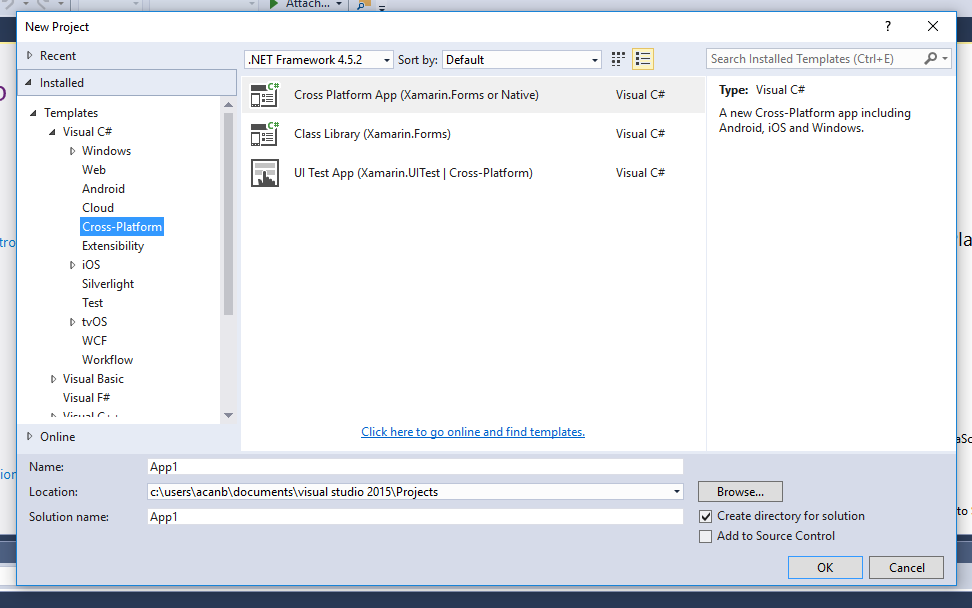
Task: Select the Silverlight template category
Action: [108, 284]
